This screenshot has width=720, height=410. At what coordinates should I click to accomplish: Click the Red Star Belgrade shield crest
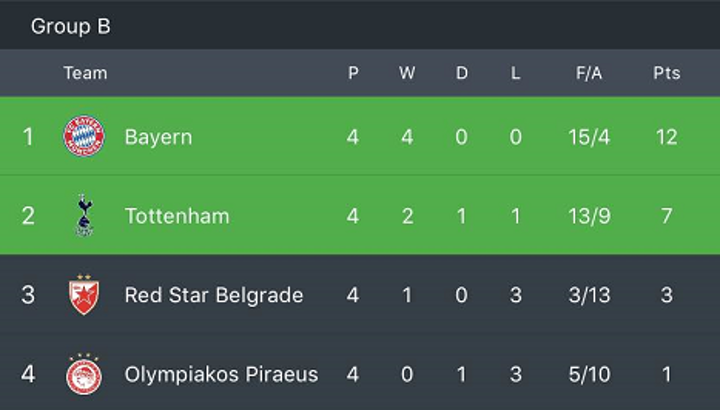click(84, 295)
